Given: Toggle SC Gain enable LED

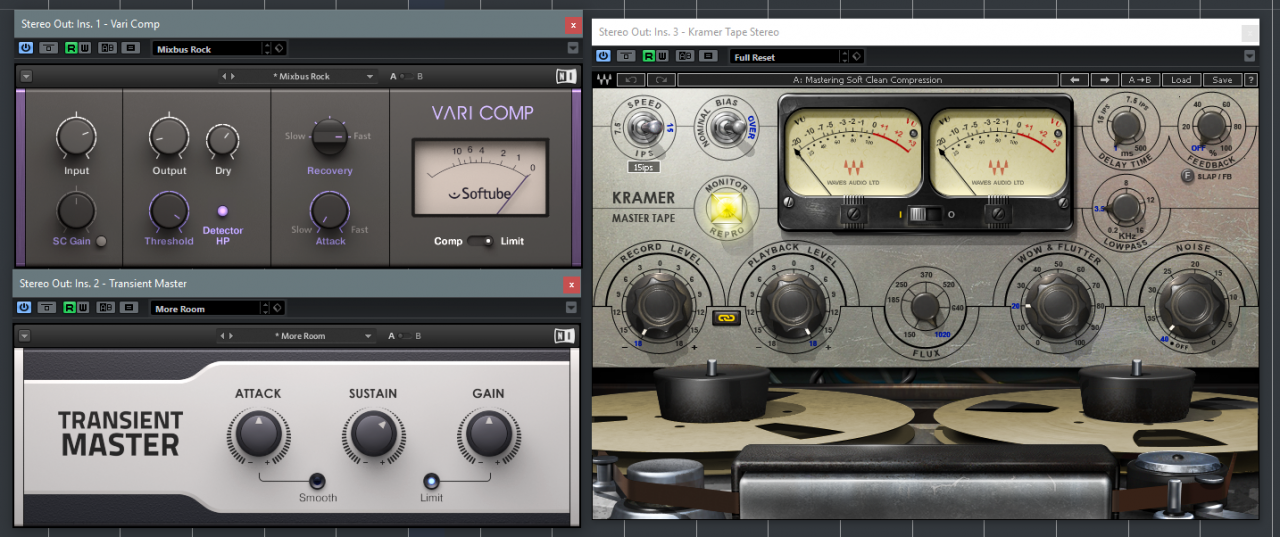Looking at the screenshot, I should [x=101, y=241].
